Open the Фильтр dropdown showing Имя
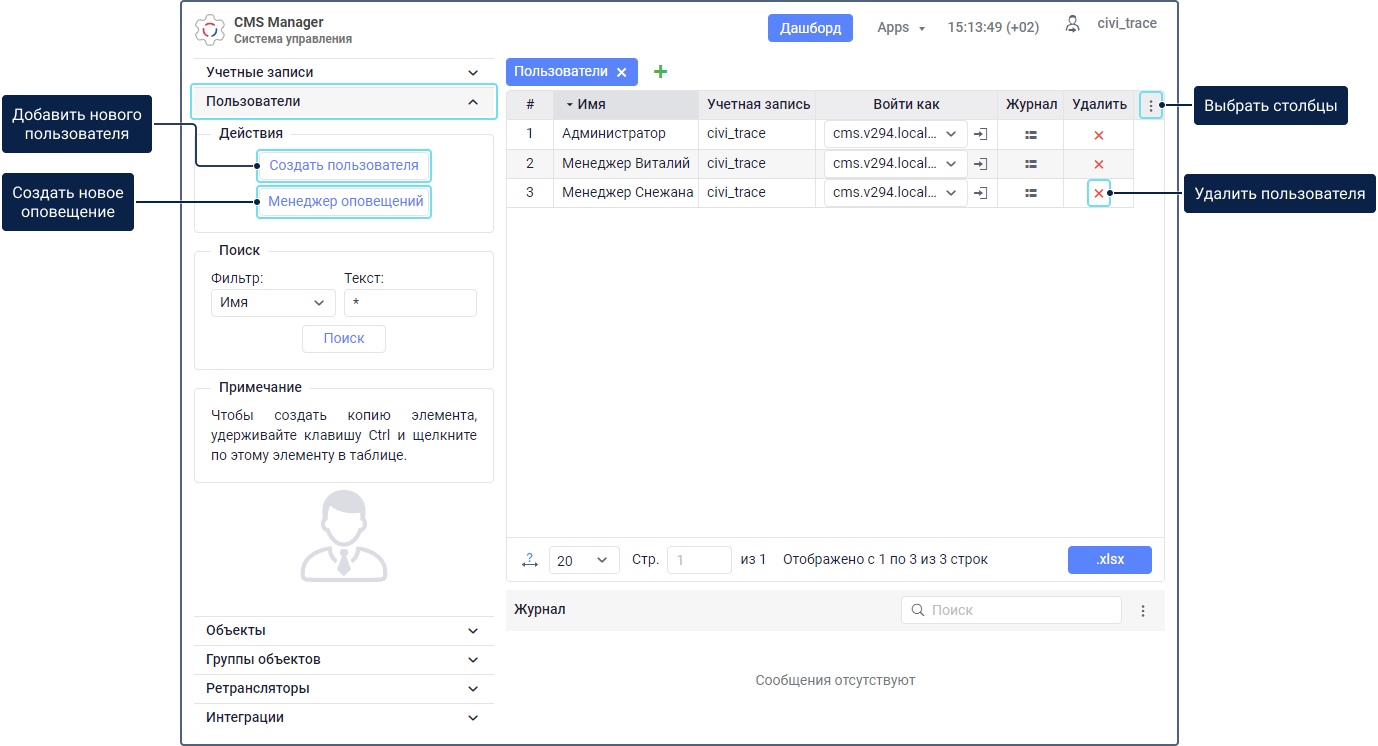This screenshot has width=1378, height=746. click(x=273, y=303)
